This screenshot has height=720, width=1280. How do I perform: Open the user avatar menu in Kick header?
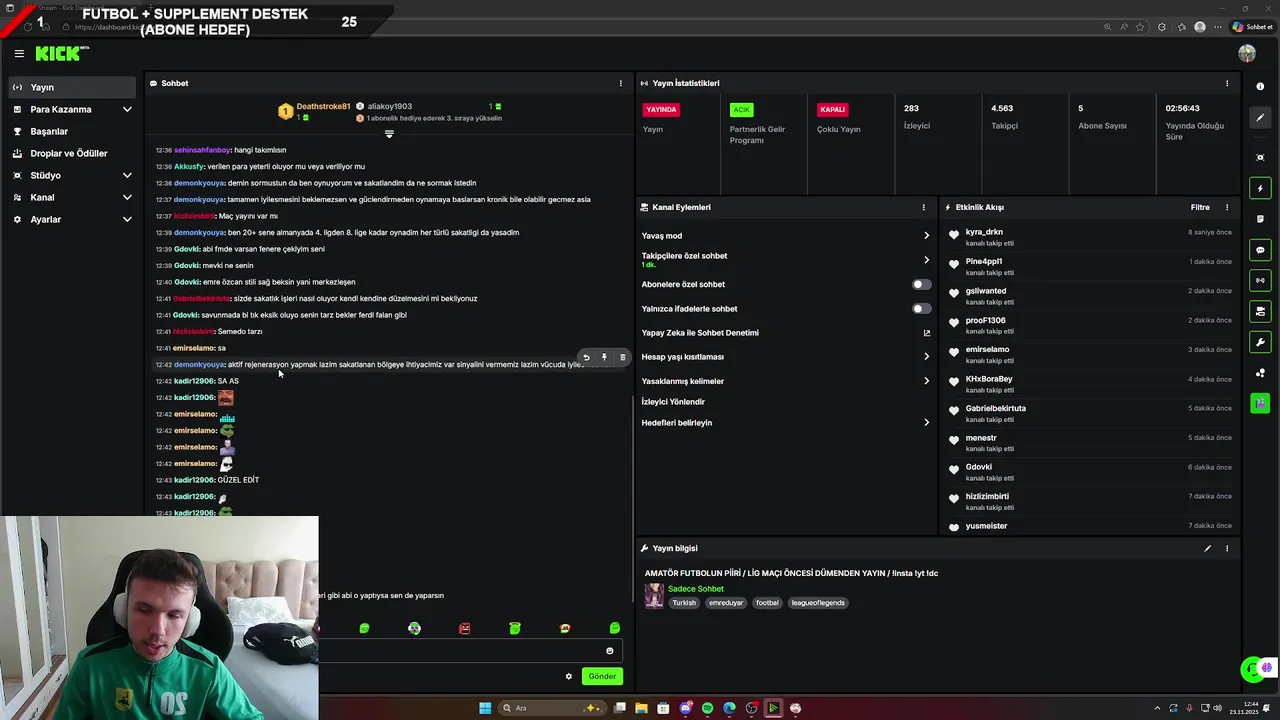coord(1246,54)
